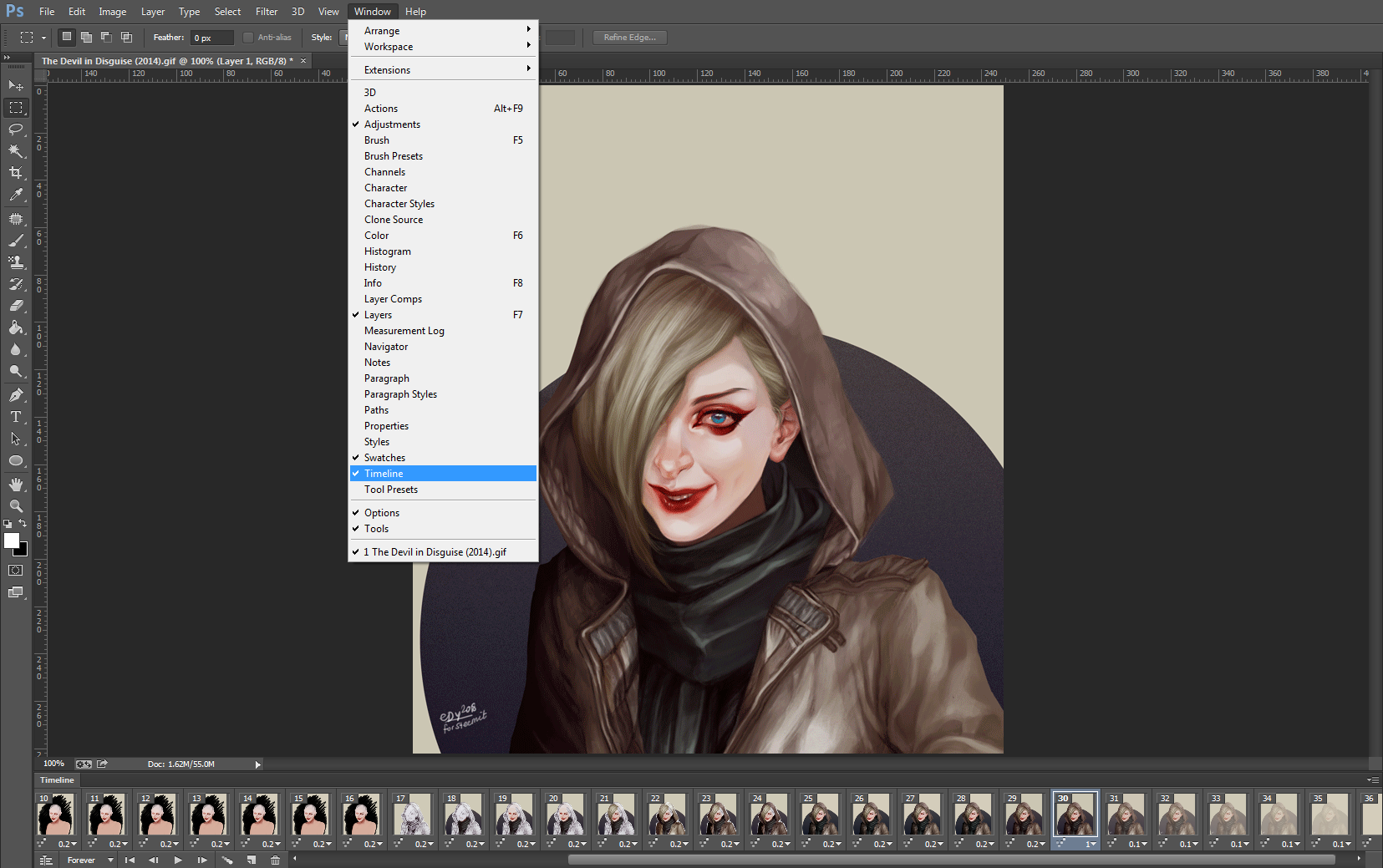This screenshot has height=868, width=1383.
Task: Close The Devil in Disguise document tab
Action: [x=303, y=61]
